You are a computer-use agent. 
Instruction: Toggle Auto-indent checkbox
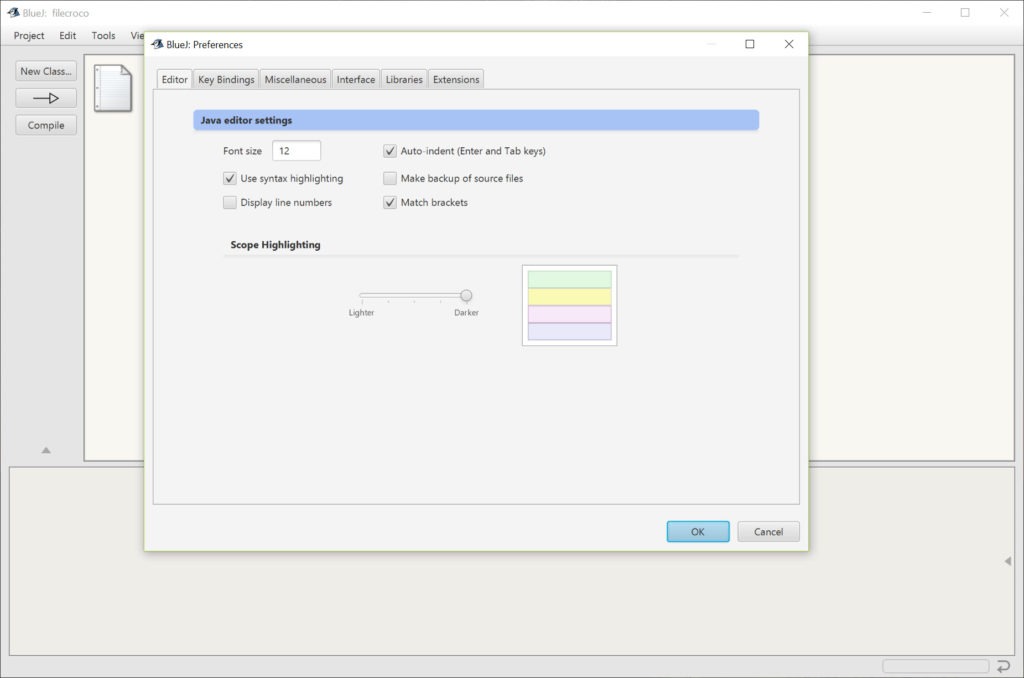point(390,151)
